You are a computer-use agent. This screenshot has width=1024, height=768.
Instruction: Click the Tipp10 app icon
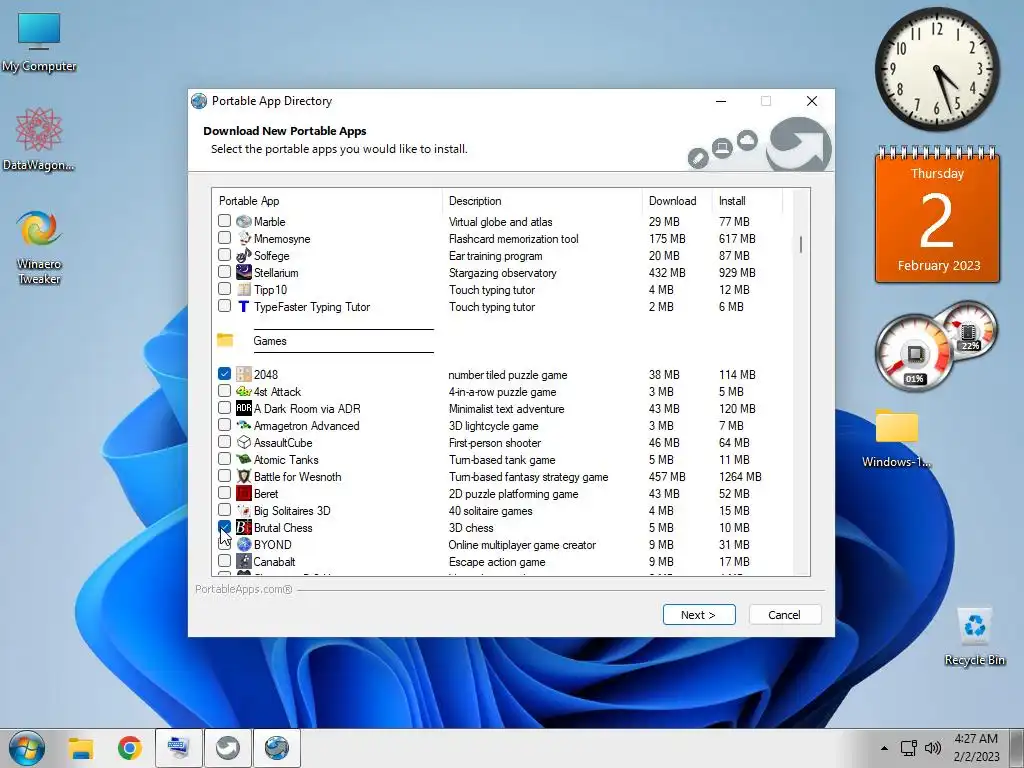(244, 289)
